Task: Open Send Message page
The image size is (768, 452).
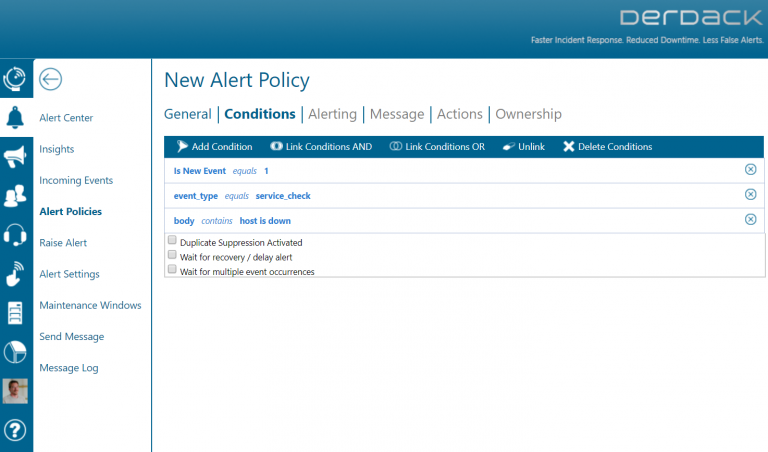Action: point(72,336)
